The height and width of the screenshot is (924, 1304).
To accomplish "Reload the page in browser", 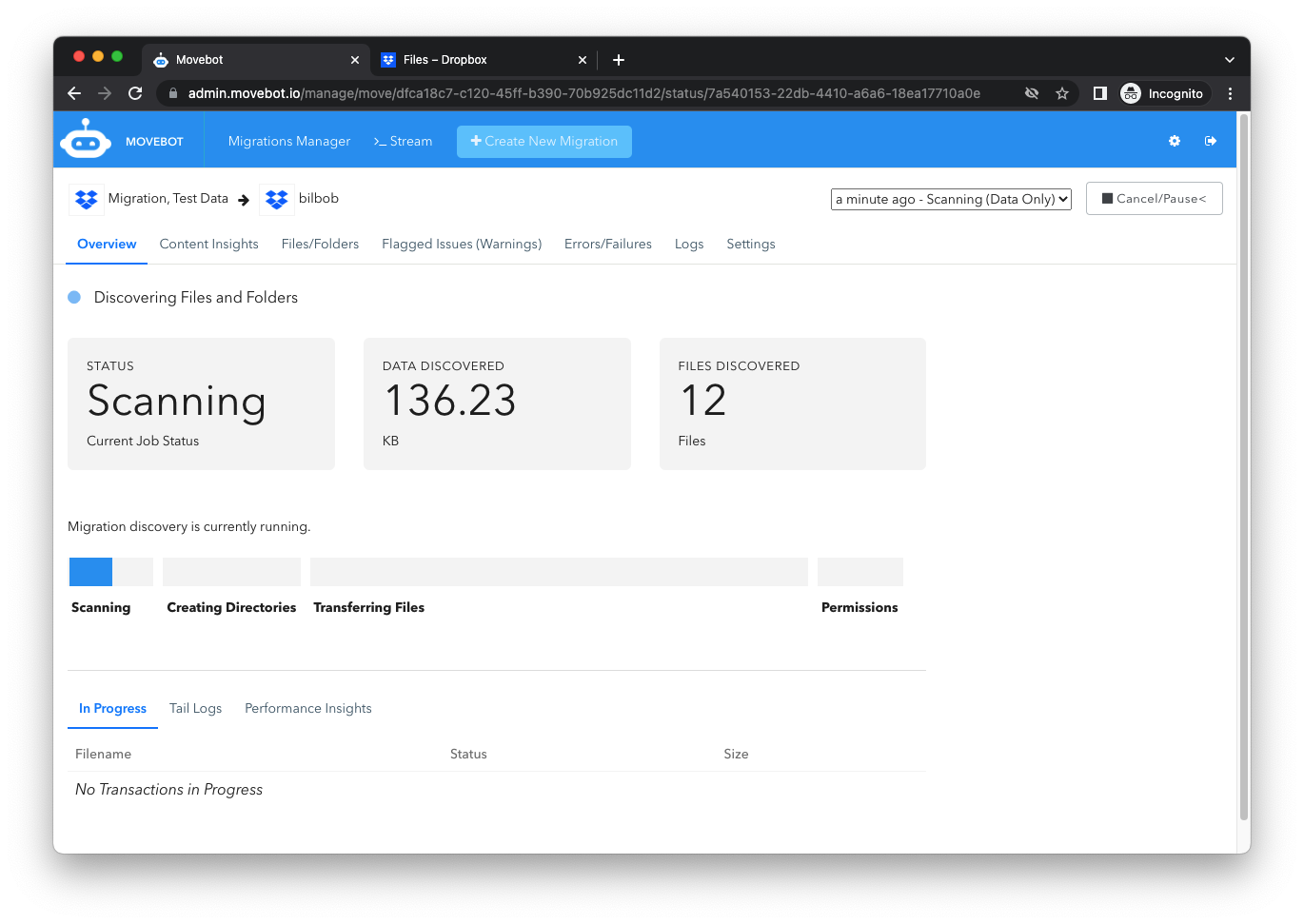I will [135, 93].
